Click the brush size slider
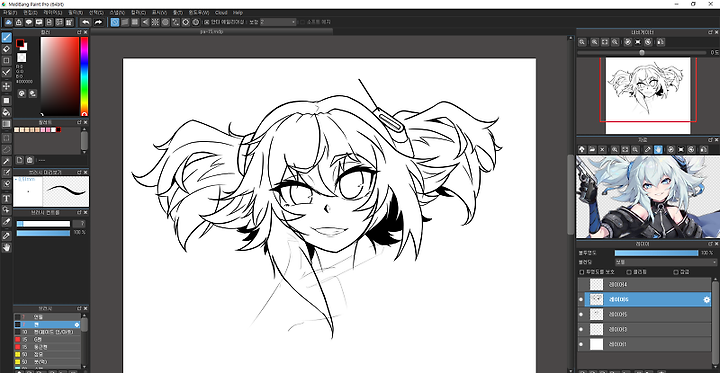The height and width of the screenshot is (373, 720). tap(43, 224)
